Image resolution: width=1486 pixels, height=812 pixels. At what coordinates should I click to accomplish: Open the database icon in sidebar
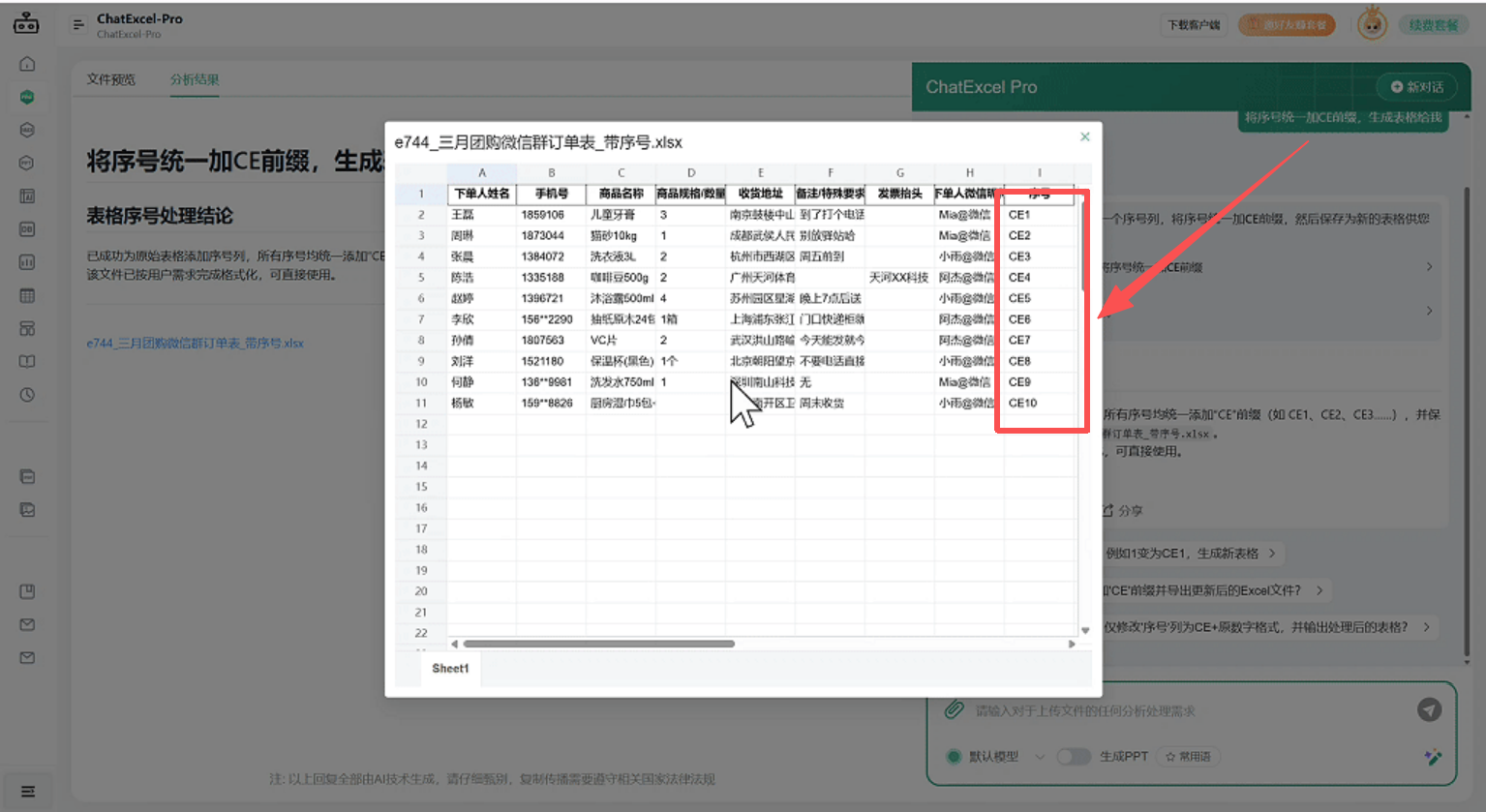(x=26, y=229)
